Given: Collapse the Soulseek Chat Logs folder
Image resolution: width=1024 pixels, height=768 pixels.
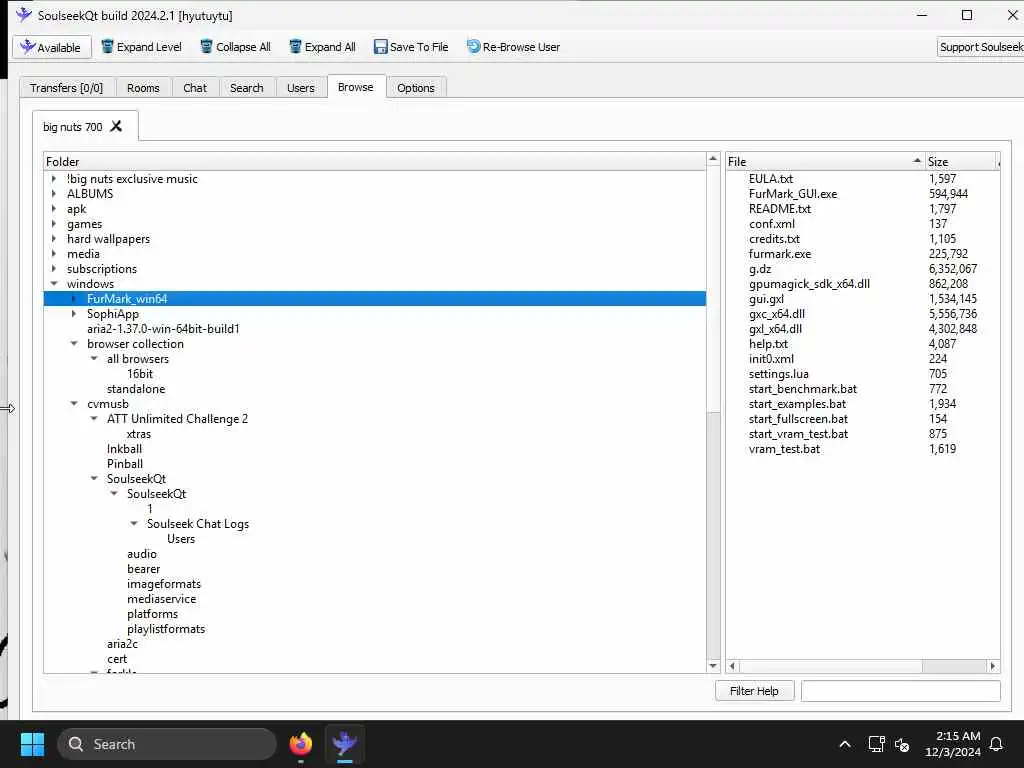Looking at the screenshot, I should (x=134, y=524).
